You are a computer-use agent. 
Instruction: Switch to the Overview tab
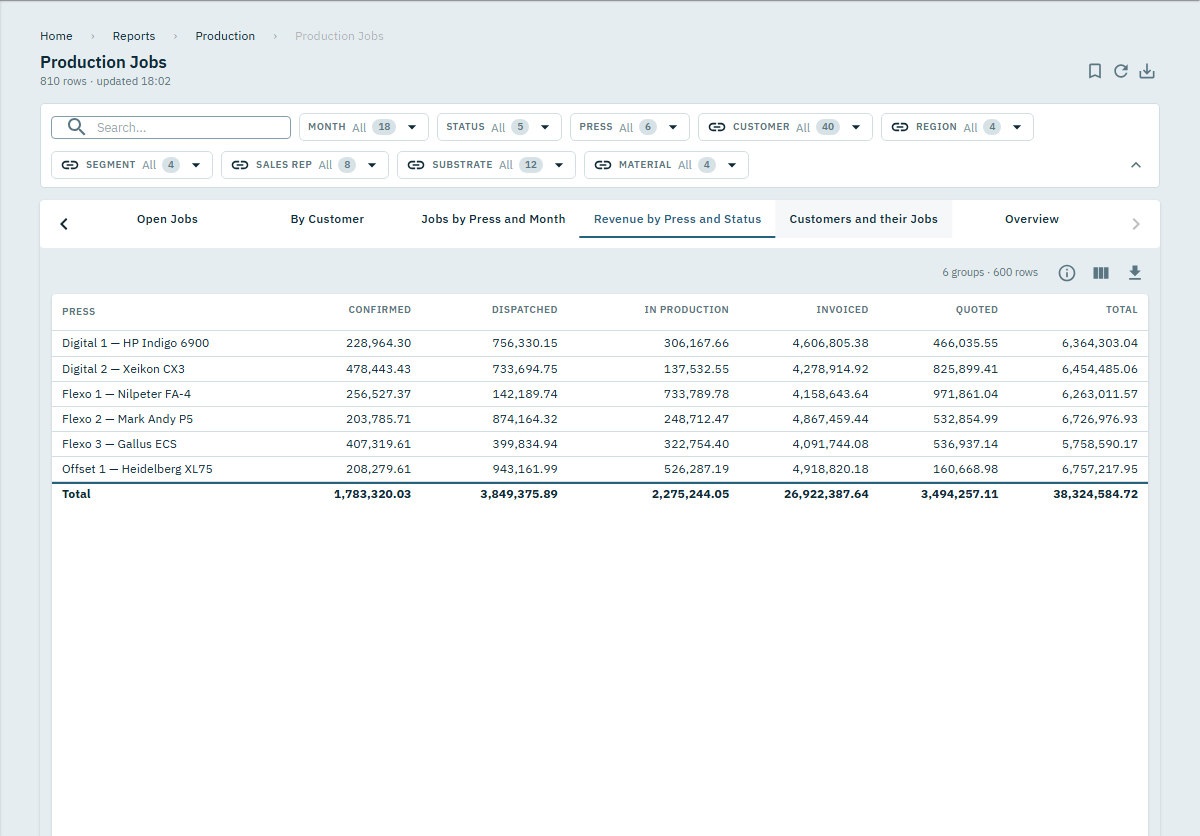[1031, 219]
